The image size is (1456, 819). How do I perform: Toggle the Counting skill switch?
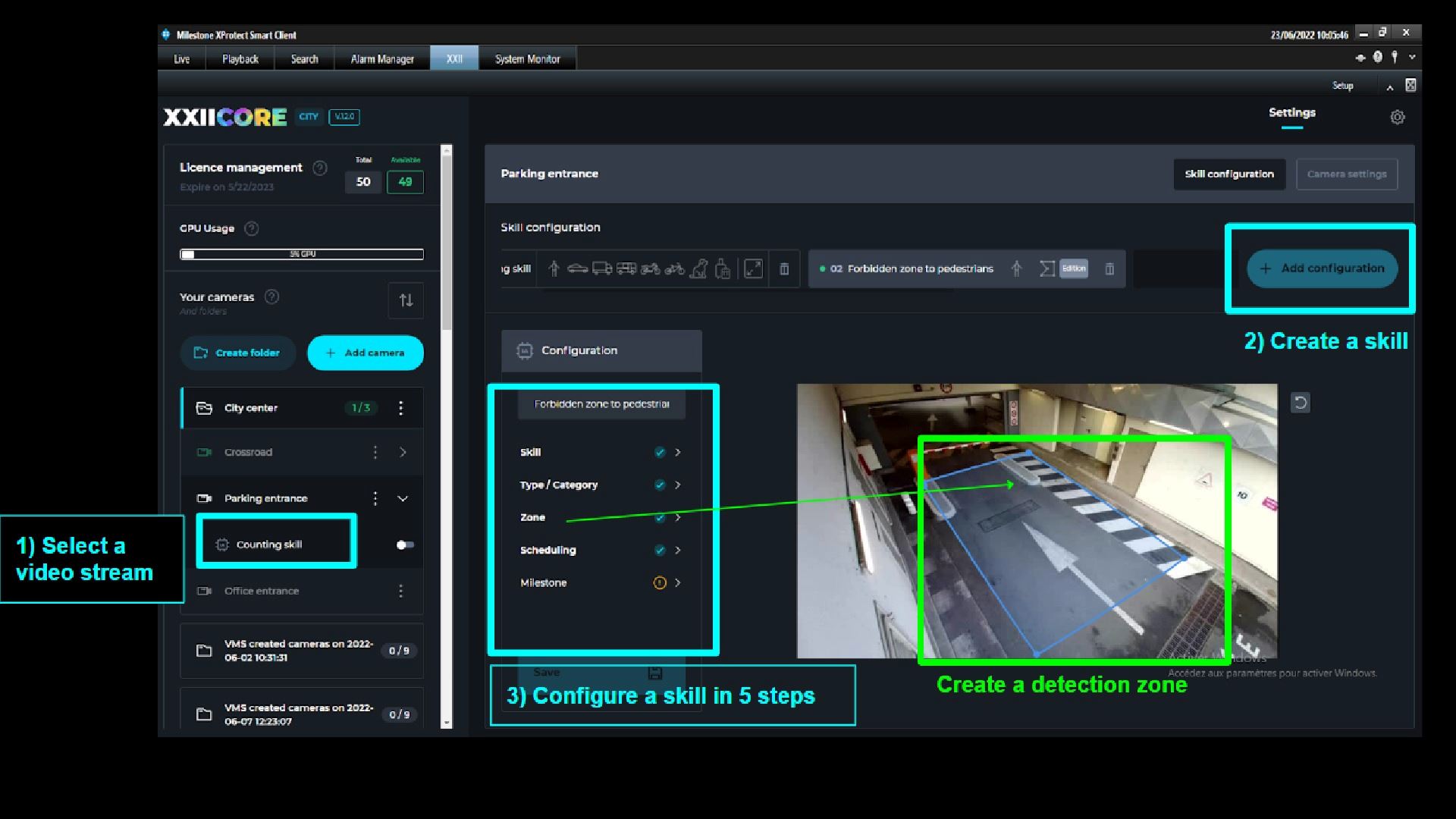point(406,544)
